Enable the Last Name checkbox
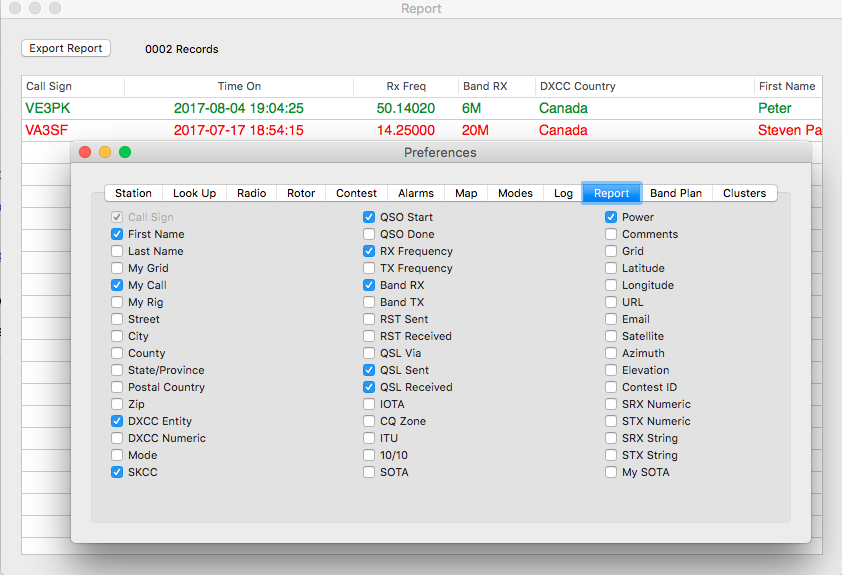Viewport: 842px width, 575px height. pos(118,251)
